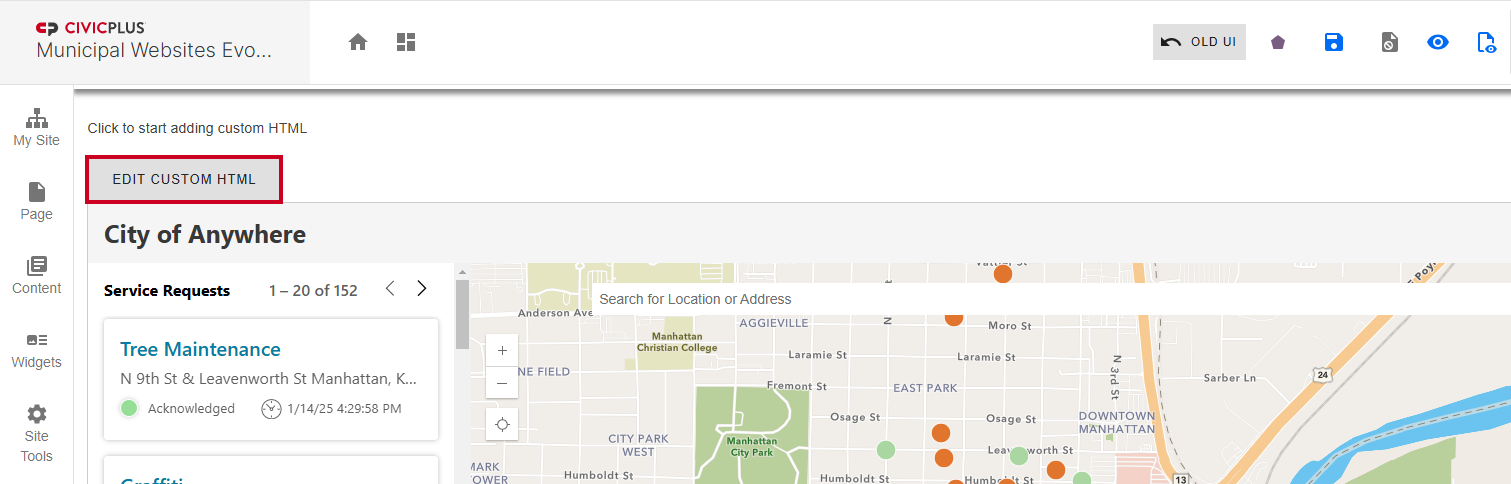Go to the previous page of service requests
Image resolution: width=1511 pixels, height=484 pixels.
(x=390, y=289)
